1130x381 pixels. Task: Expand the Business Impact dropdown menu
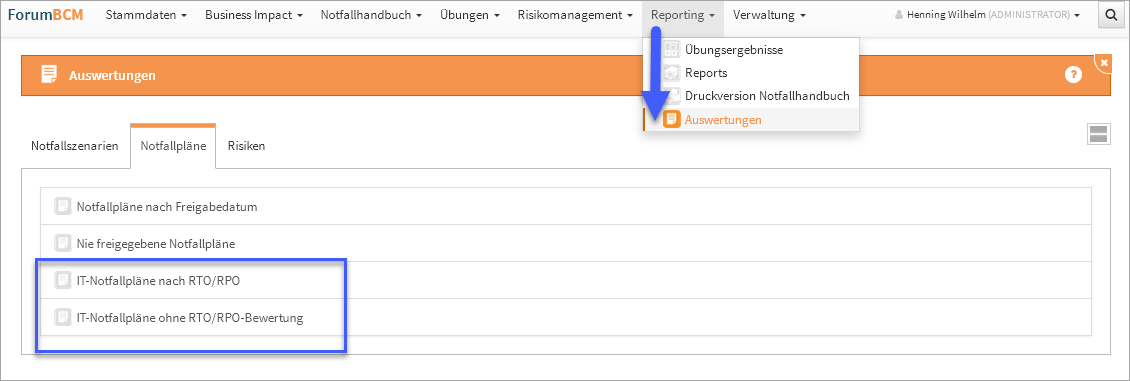point(254,14)
